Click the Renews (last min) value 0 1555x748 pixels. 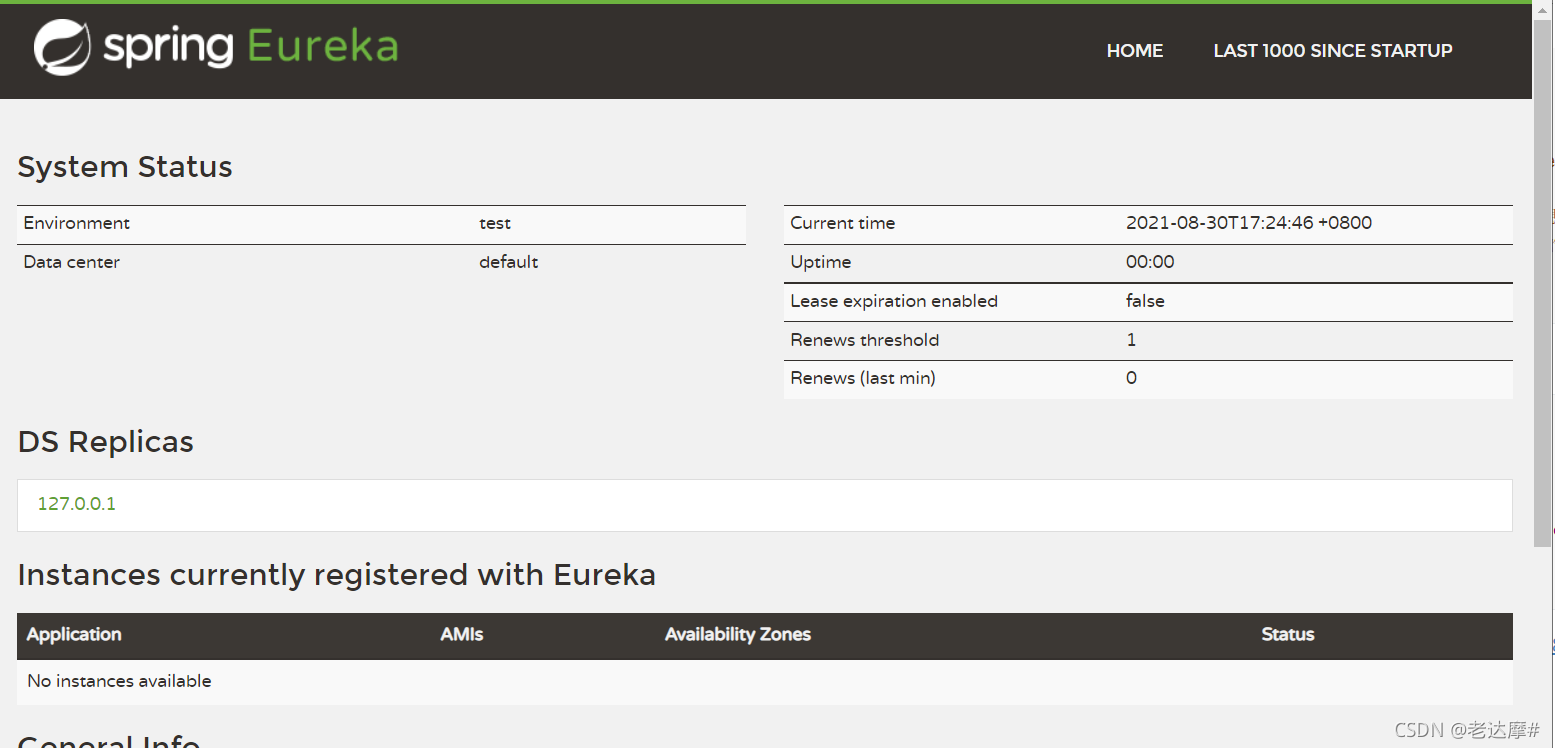pyautogui.click(x=1131, y=379)
